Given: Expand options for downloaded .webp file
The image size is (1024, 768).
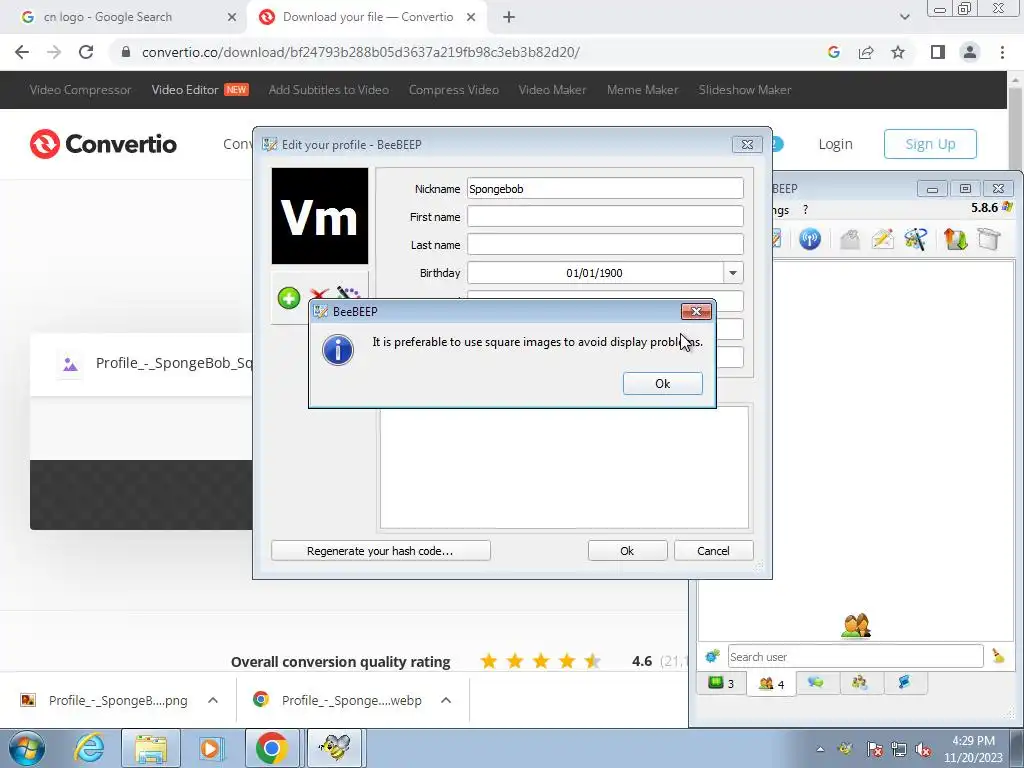Looking at the screenshot, I should click(x=446, y=700).
